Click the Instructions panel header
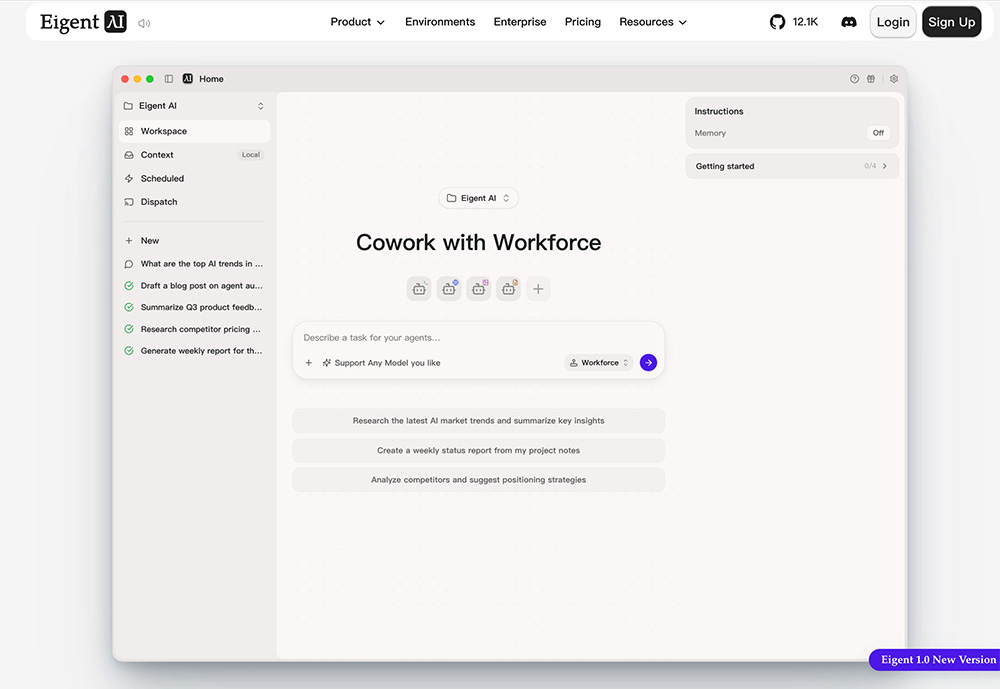Screen dimensions: 1000x689 pyautogui.click(x=719, y=112)
